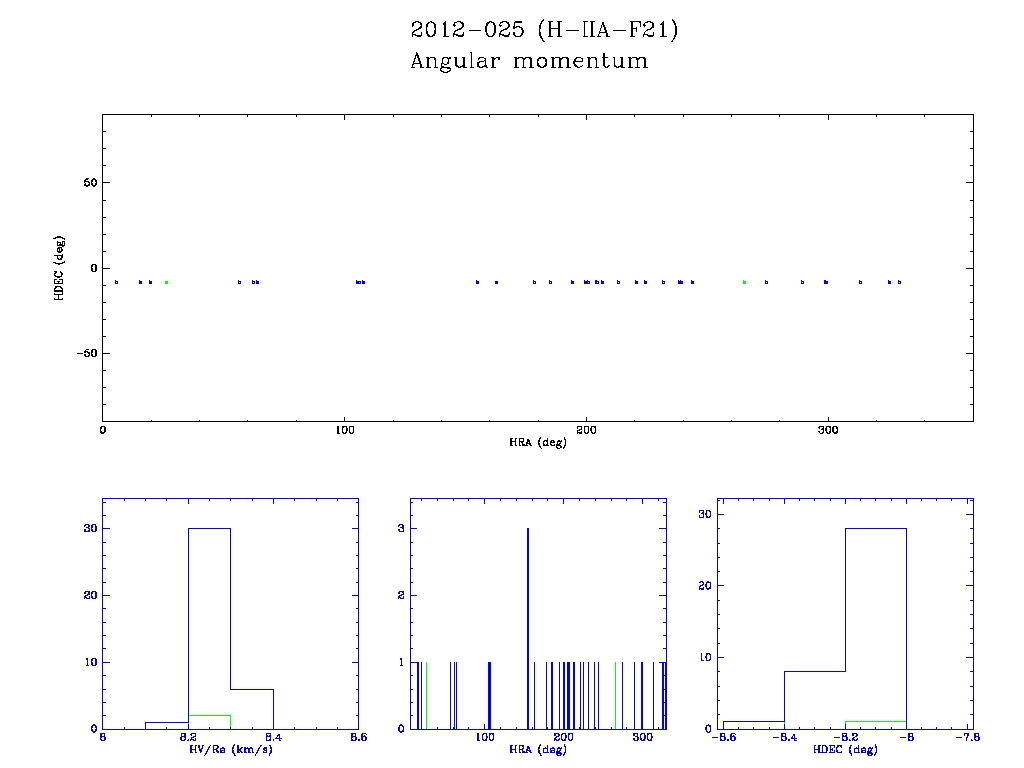The height and width of the screenshot is (768, 1024).
Task: Click the HDEC (deg) label under right histogram
Action: click(x=845, y=749)
